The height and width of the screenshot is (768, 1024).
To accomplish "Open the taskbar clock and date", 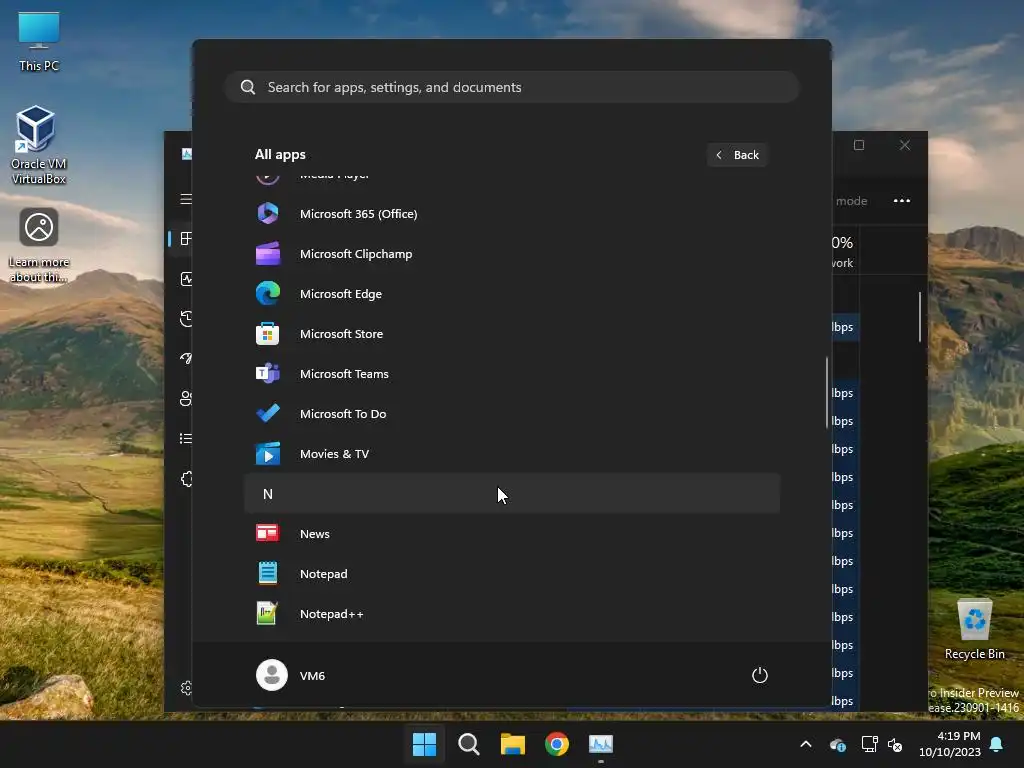I will tap(950, 744).
